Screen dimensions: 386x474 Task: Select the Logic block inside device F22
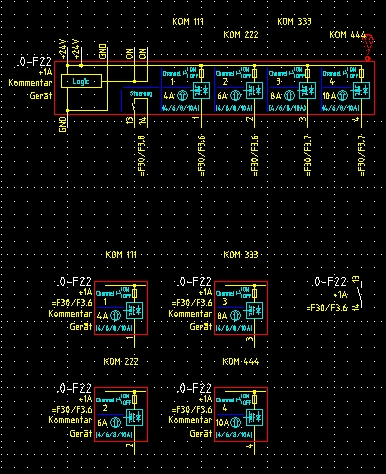81,81
